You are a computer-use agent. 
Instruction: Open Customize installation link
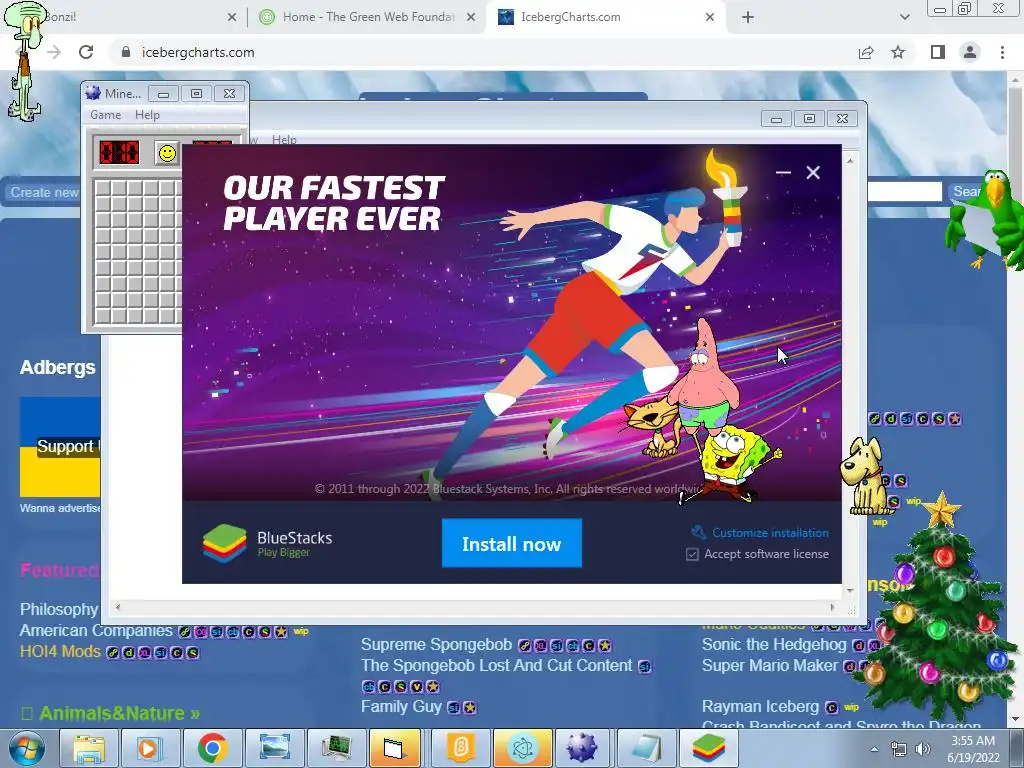pos(770,533)
